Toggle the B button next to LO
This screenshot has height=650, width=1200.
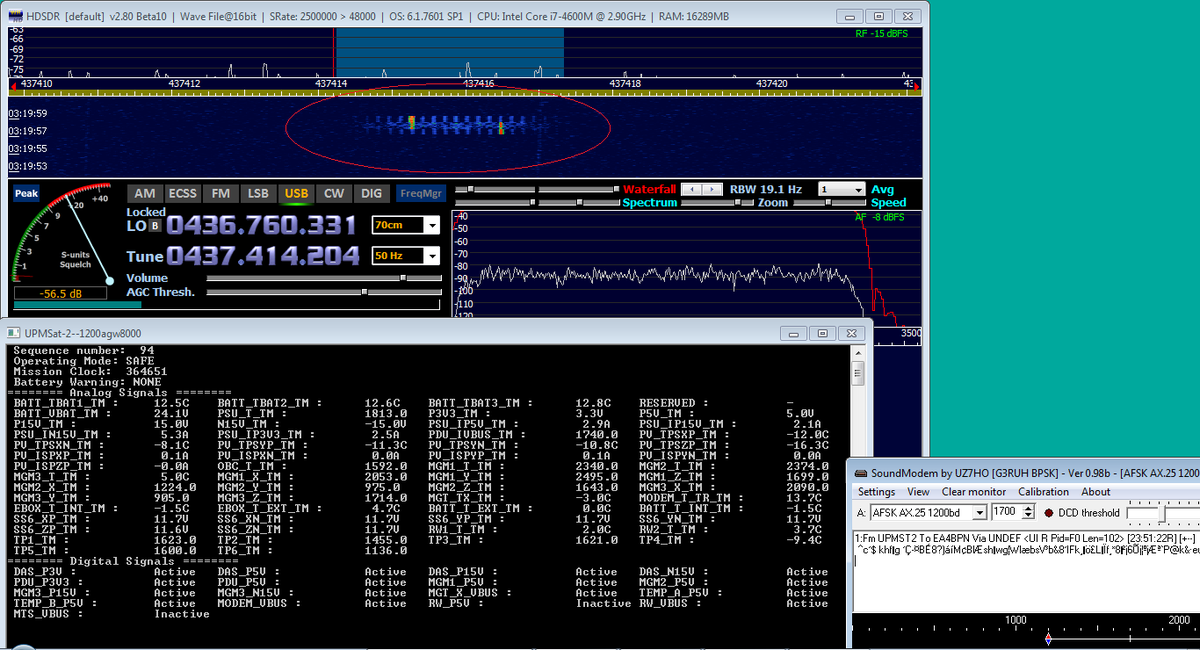pyautogui.click(x=155, y=225)
